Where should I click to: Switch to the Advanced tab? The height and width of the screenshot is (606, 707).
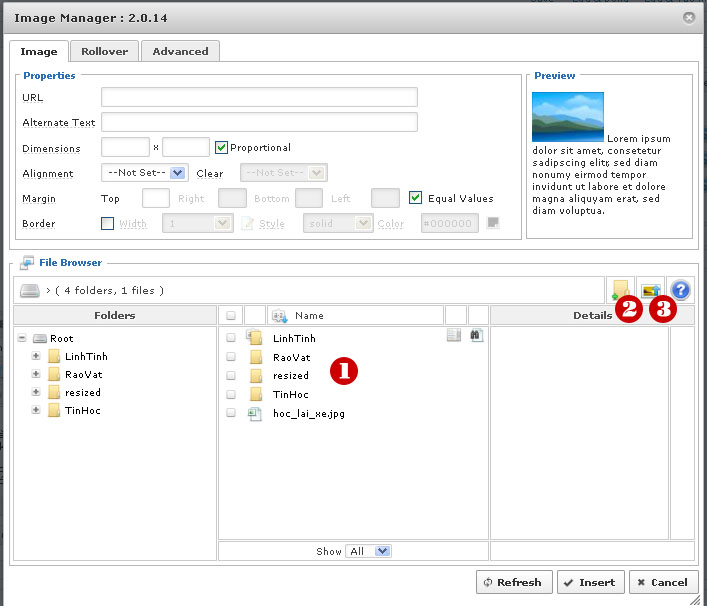180,51
